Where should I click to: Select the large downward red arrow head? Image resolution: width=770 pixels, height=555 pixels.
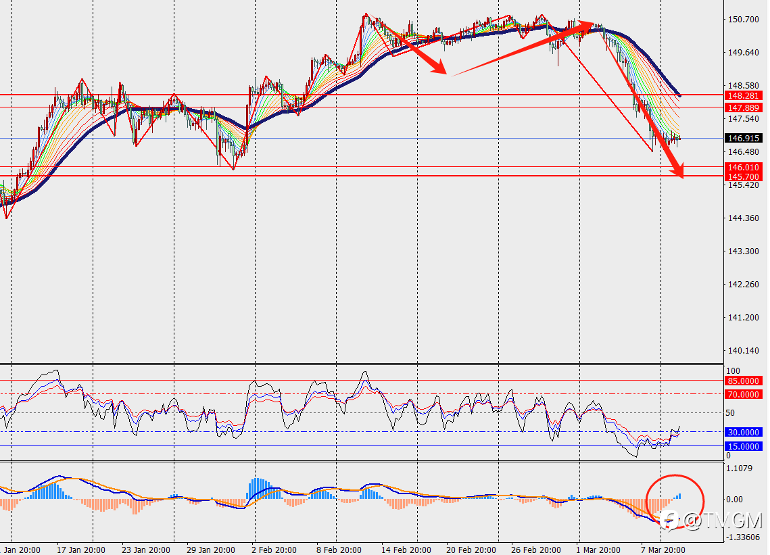tap(678, 170)
